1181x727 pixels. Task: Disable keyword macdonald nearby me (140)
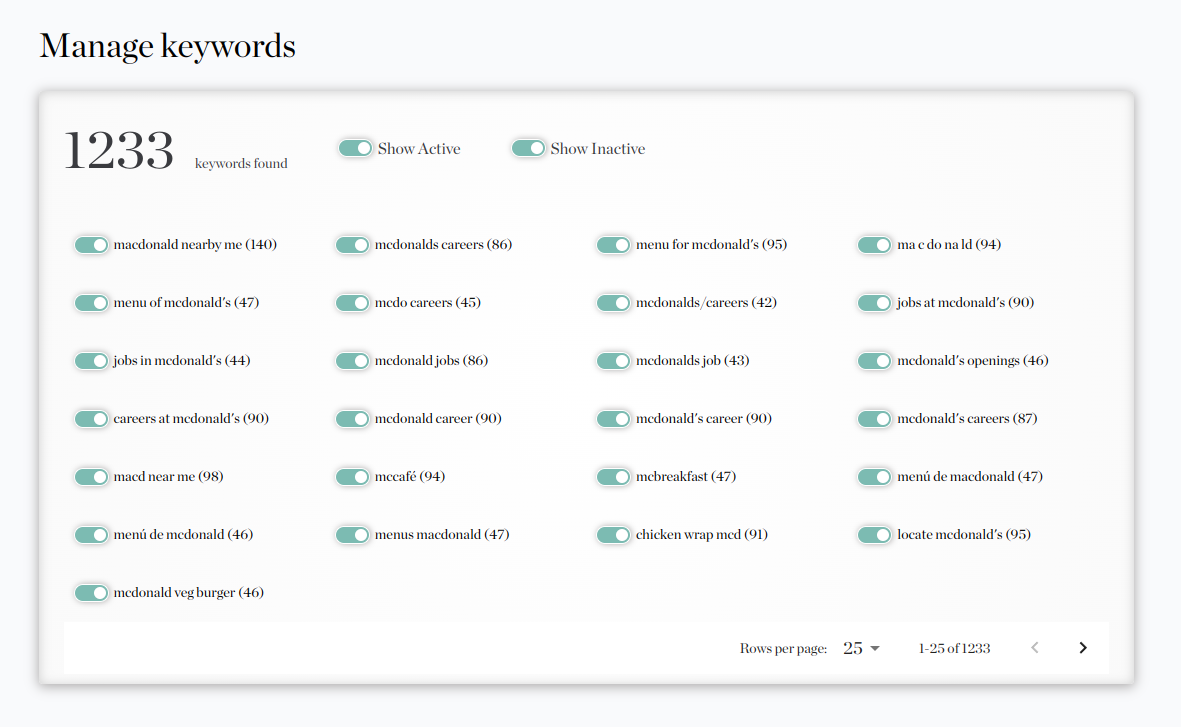(x=91, y=245)
